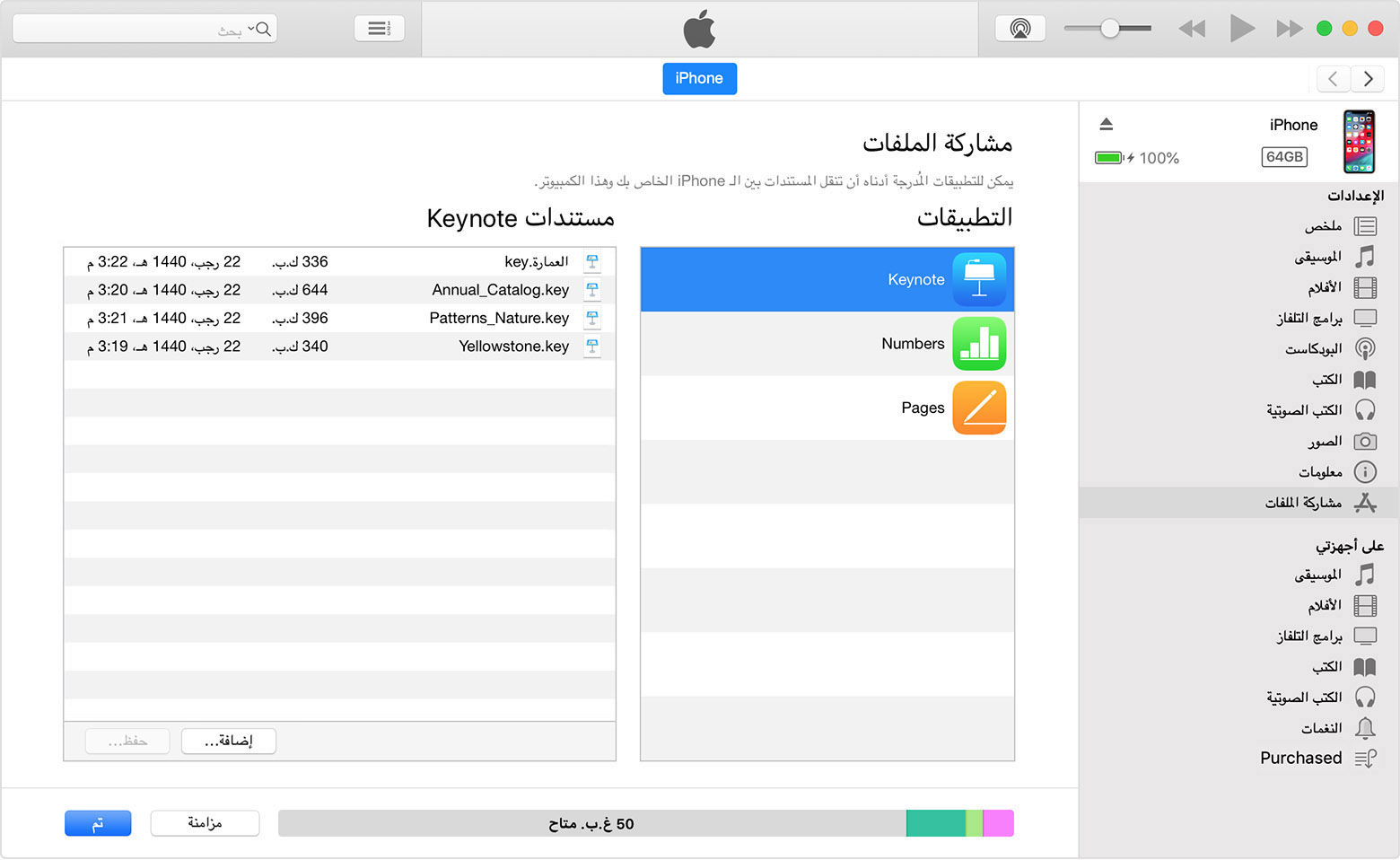This screenshot has height=860, width=1400.
Task: Open الصور photos in sidebar
Action: [x=1238, y=441]
